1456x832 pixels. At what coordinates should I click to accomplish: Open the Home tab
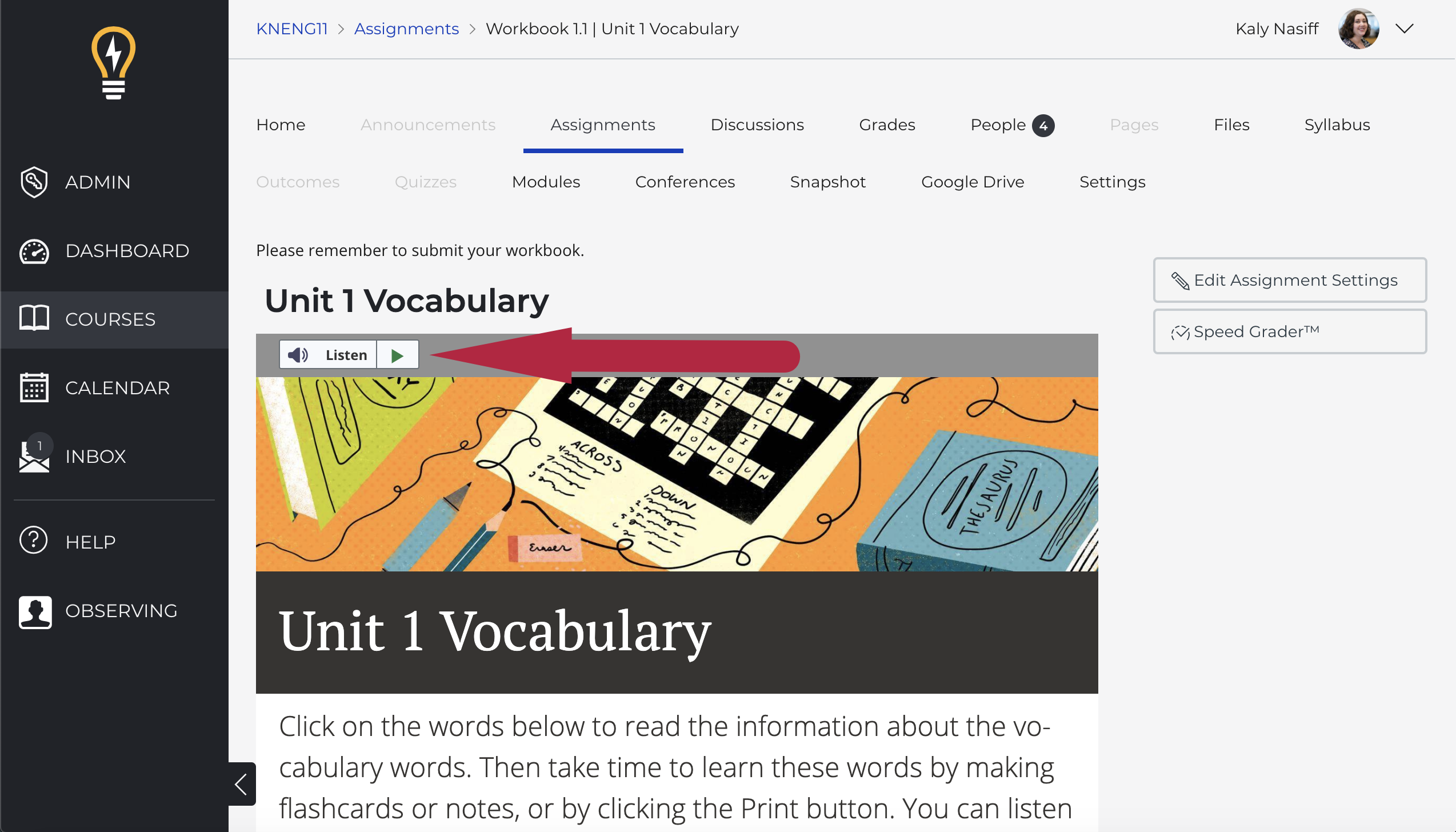pos(281,125)
